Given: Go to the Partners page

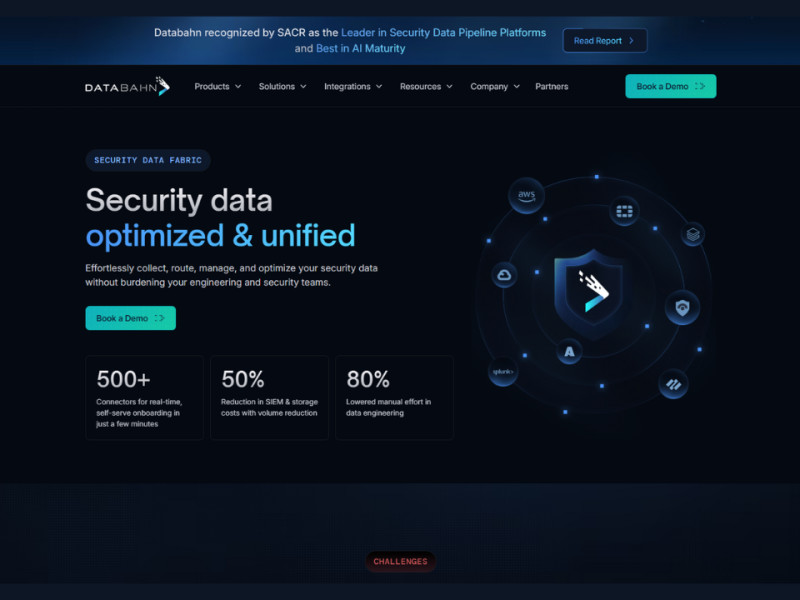Looking at the screenshot, I should (552, 86).
